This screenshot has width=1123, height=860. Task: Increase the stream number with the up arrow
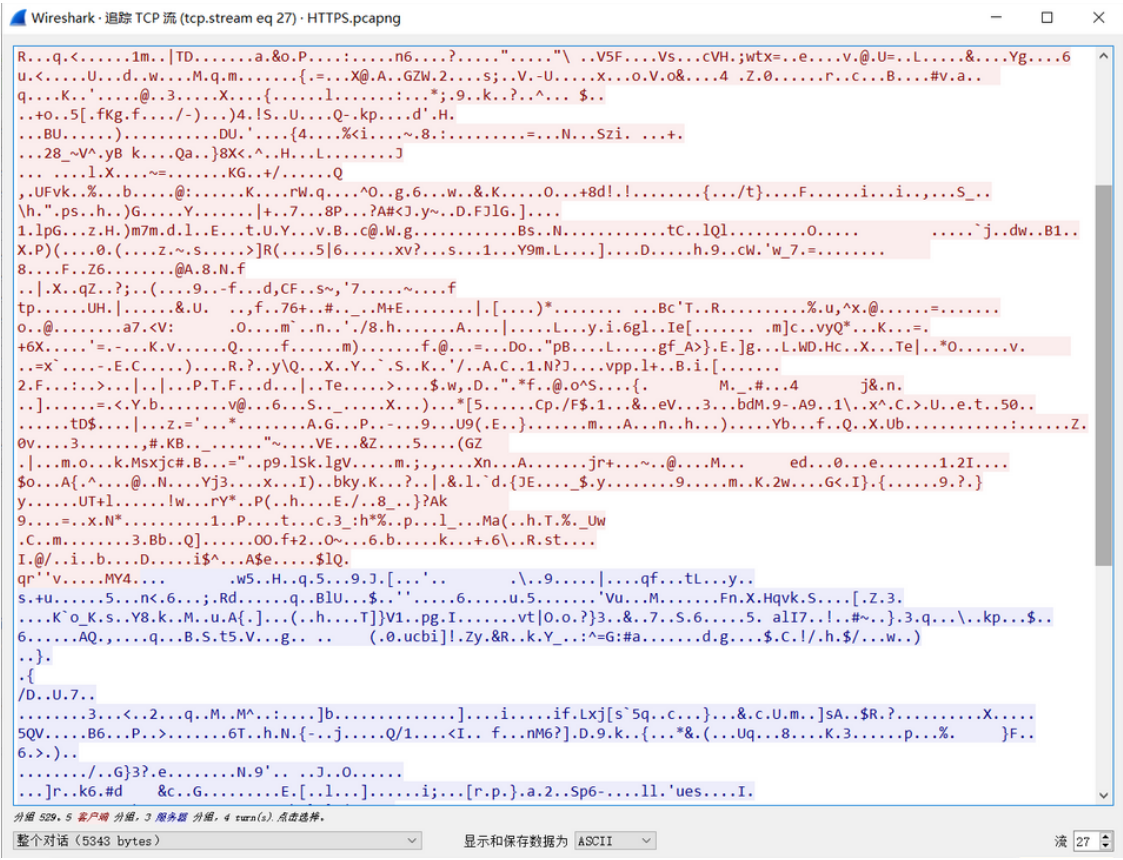1107,836
